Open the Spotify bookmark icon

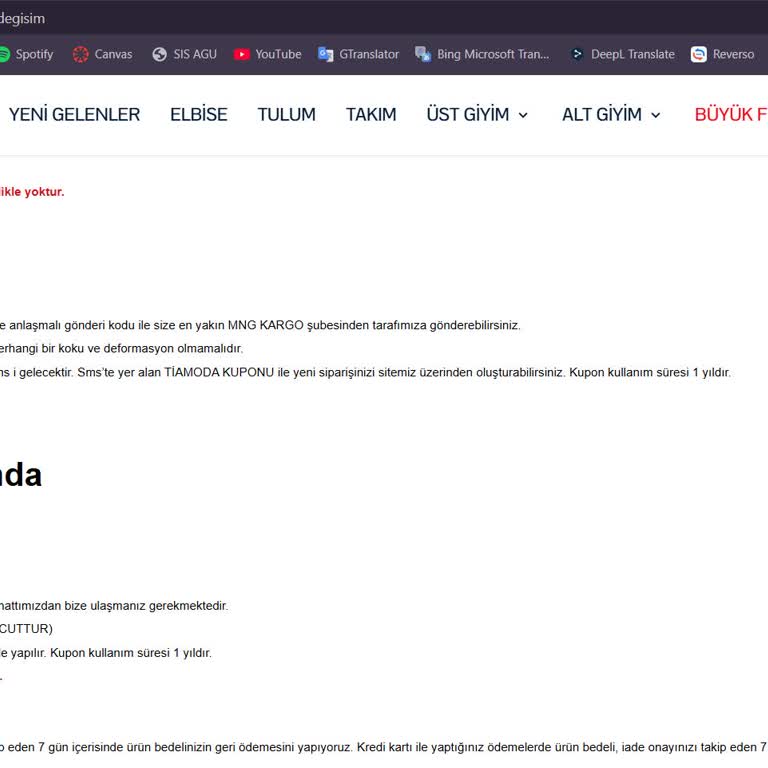[x=4, y=54]
